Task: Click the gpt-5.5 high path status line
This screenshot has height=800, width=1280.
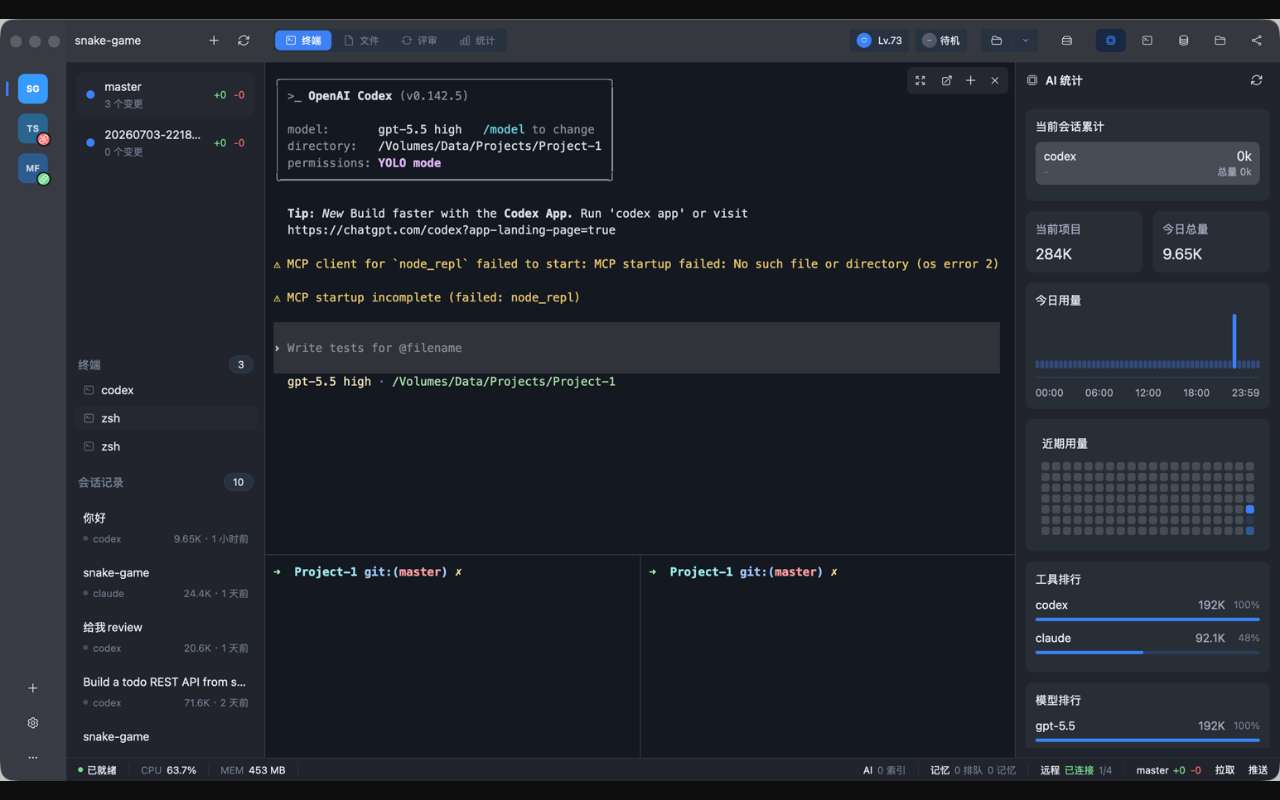Action: click(x=451, y=381)
